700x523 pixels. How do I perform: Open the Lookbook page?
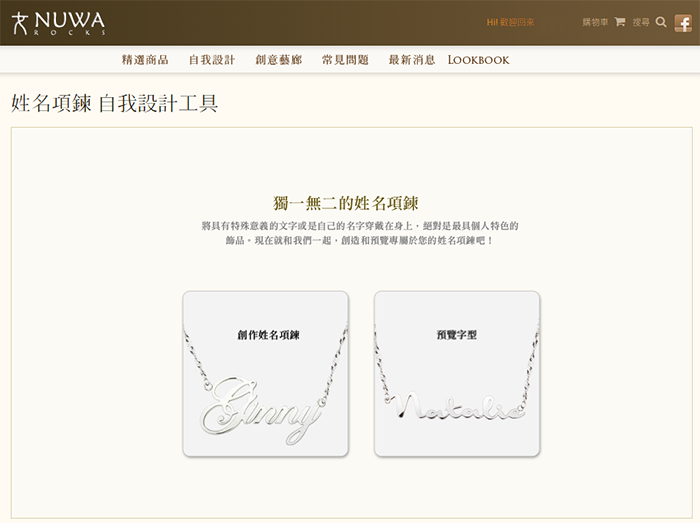coord(479,60)
